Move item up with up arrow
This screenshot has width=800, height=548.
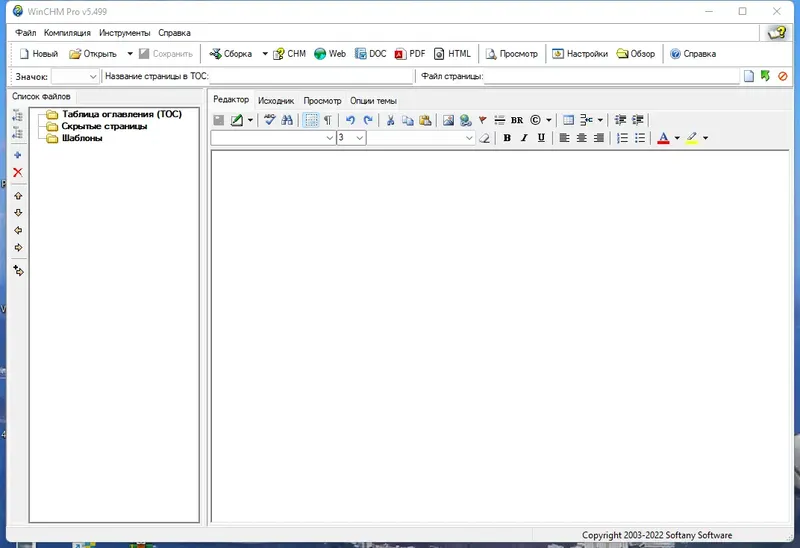coord(18,196)
